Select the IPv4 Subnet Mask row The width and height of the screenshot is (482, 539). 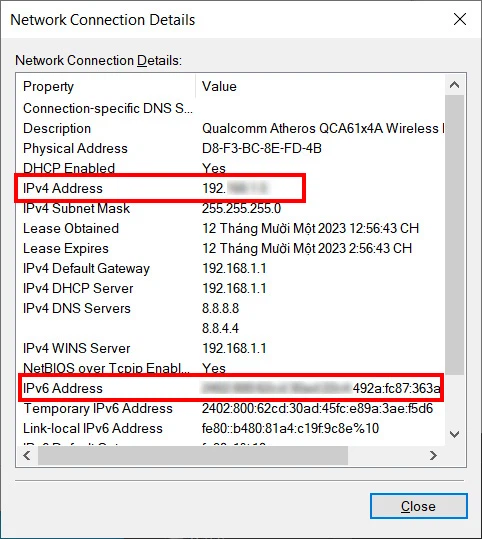coord(231,208)
